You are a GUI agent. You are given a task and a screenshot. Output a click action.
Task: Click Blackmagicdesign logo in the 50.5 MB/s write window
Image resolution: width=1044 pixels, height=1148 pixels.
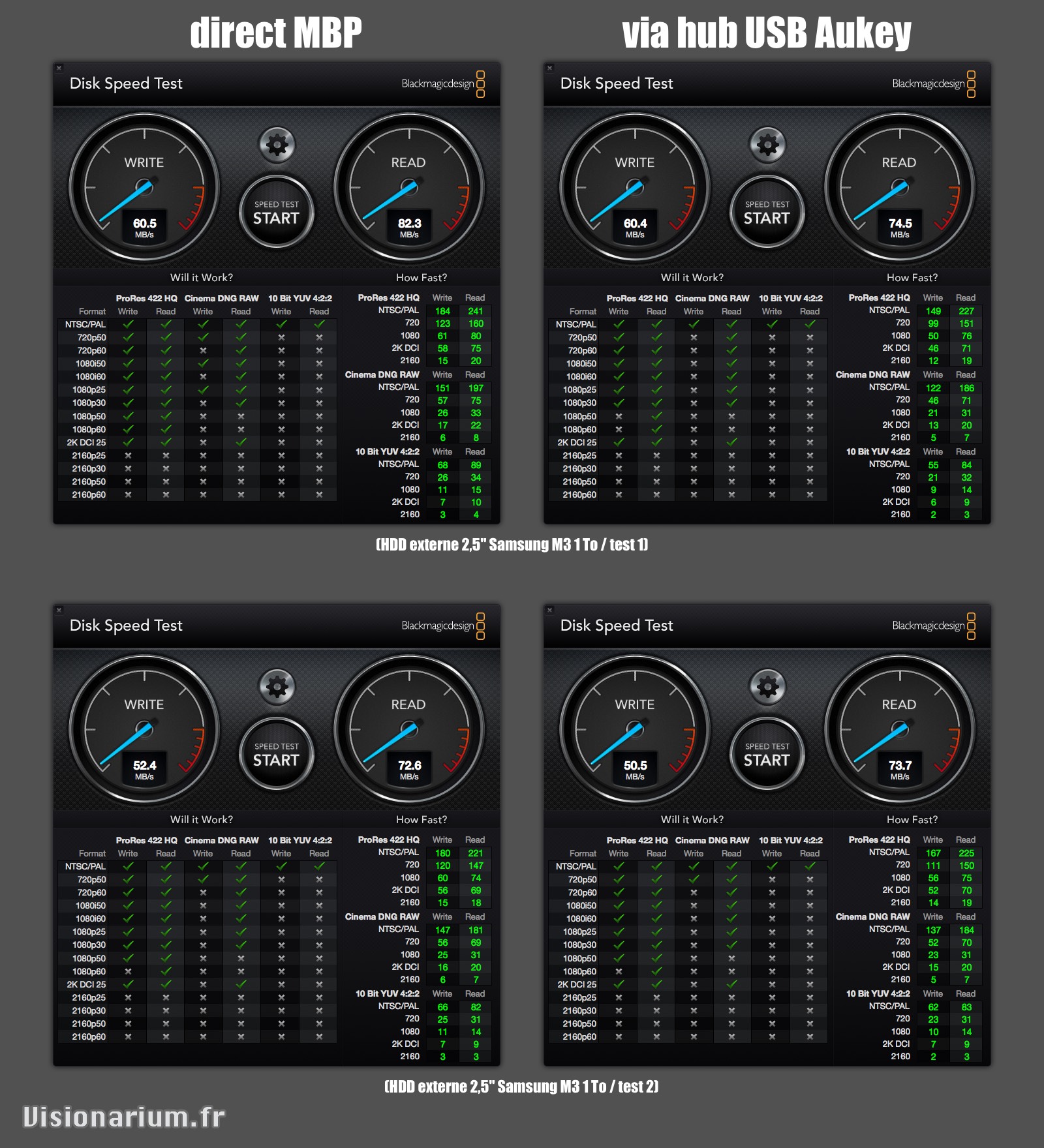tap(934, 626)
